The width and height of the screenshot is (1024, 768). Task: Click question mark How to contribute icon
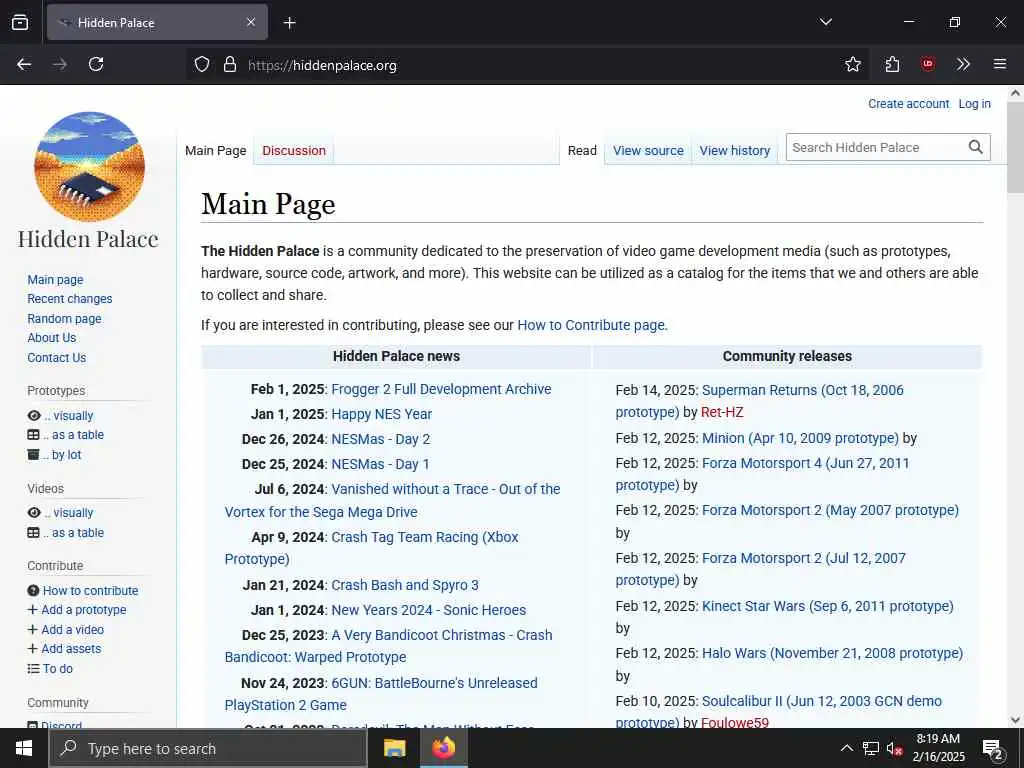[33, 590]
